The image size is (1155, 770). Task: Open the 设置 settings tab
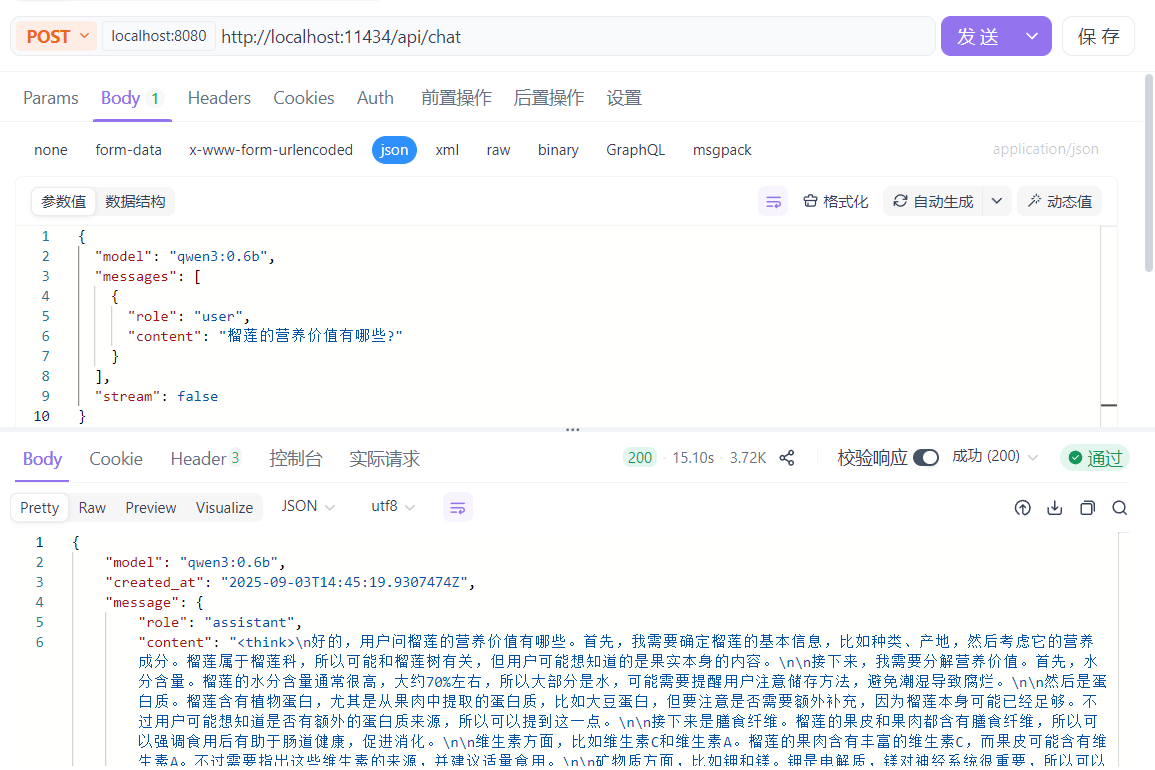pos(624,98)
